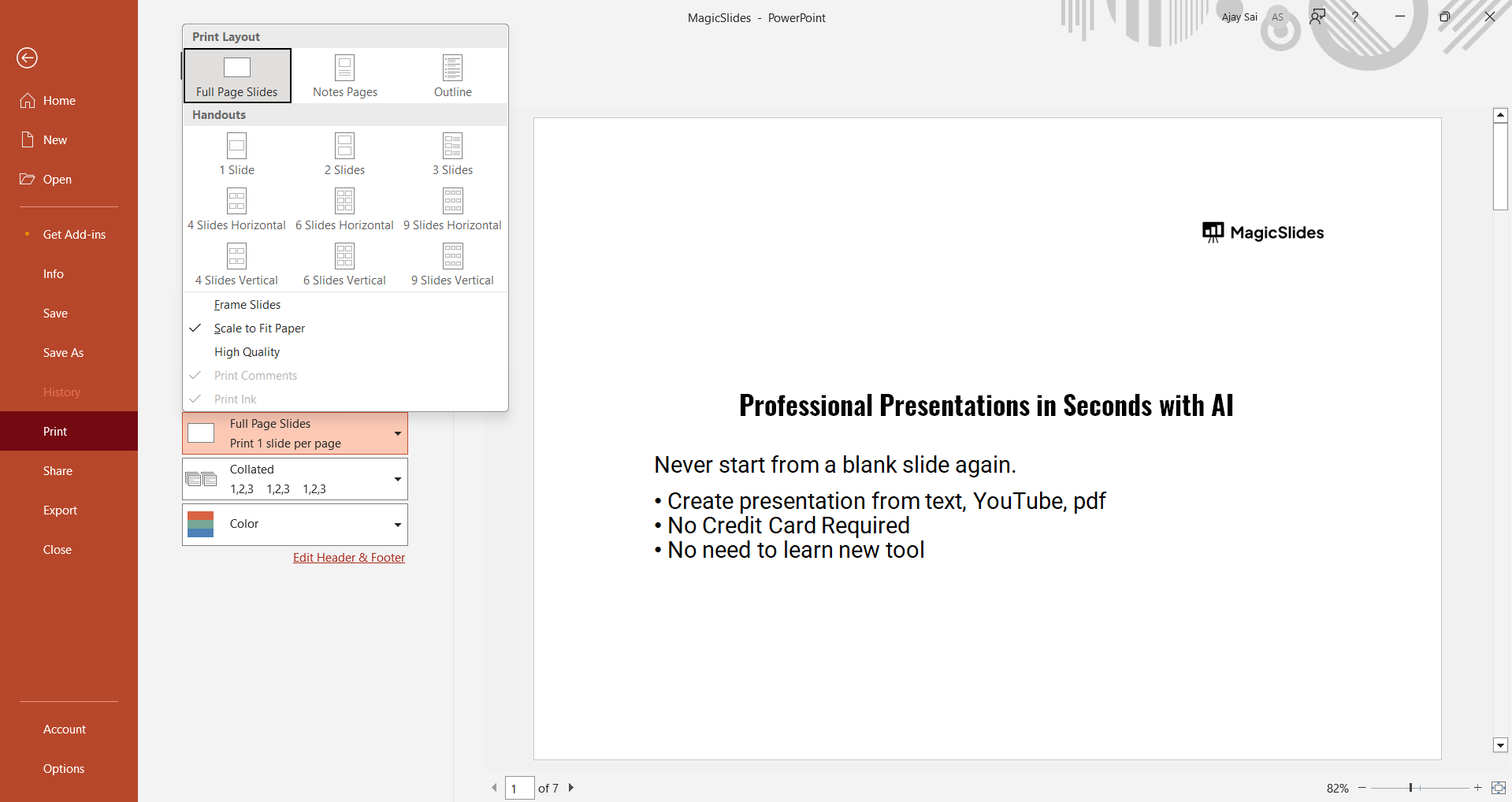Click the page number input field
1512x802 pixels.
tap(519, 788)
